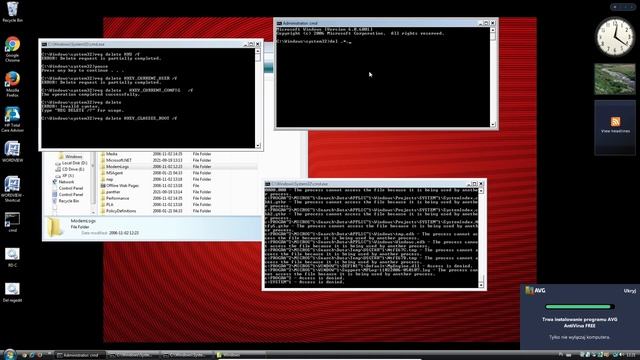640x360 pixels.
Task: Select the nap folder row
Action: 179,179
